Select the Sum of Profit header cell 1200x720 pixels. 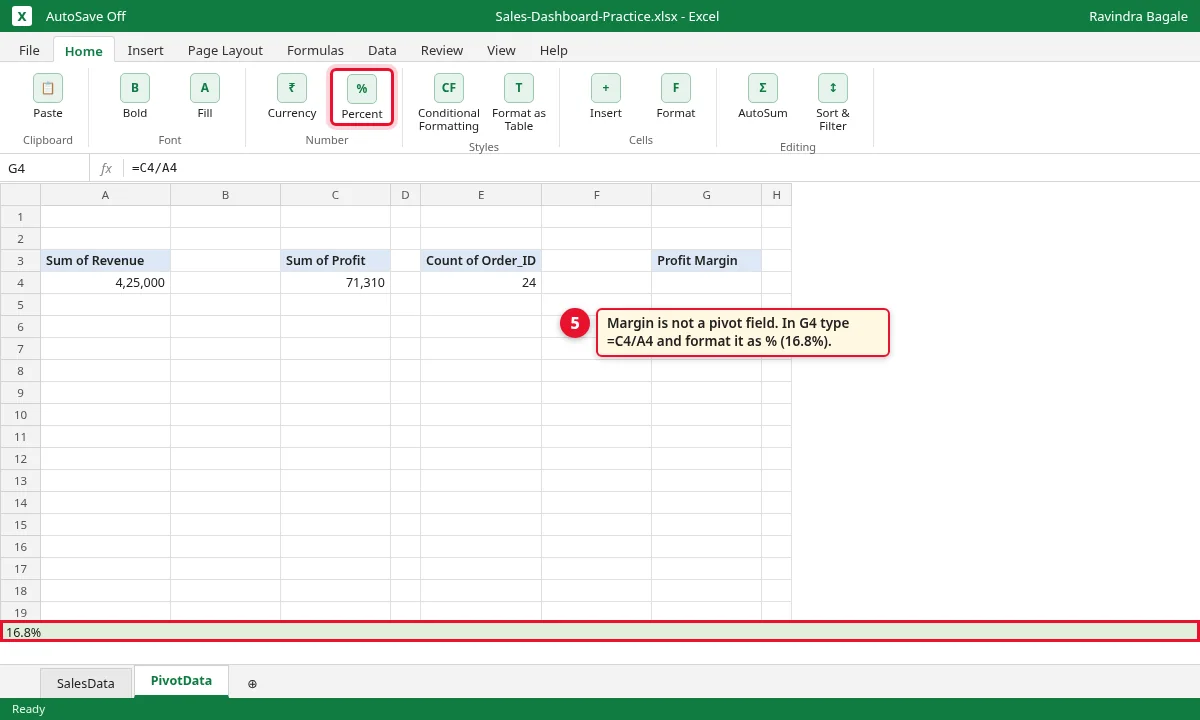(336, 261)
